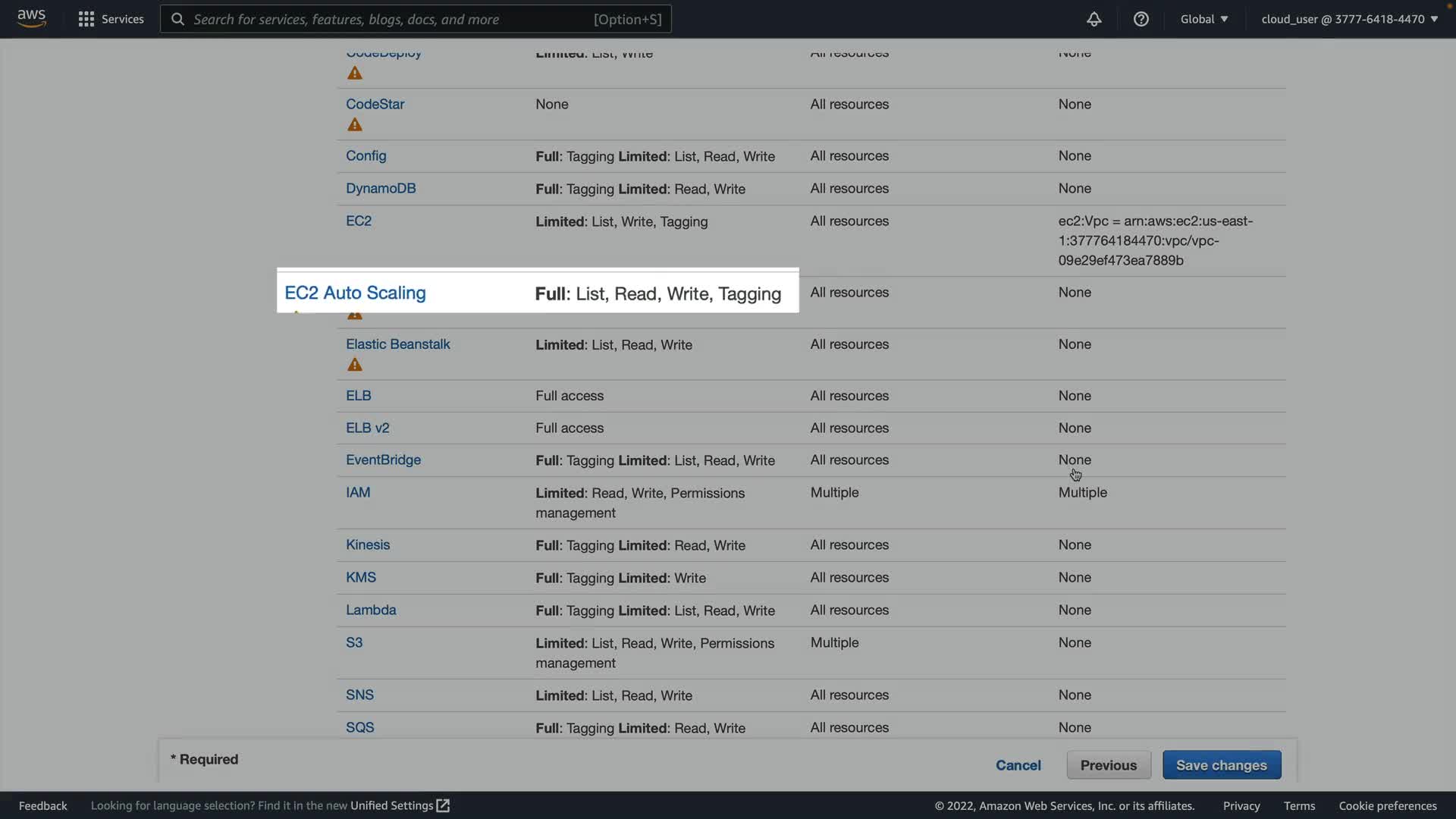Open the DynamoDB service link
This screenshot has width=1456, height=819.
click(x=381, y=188)
